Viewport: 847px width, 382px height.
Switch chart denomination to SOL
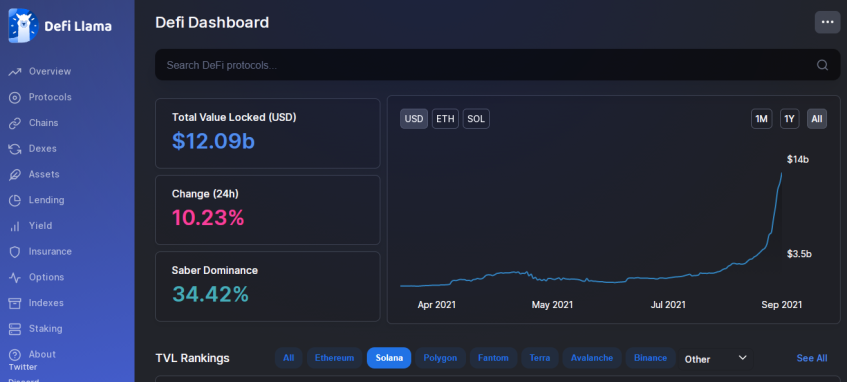(x=476, y=119)
